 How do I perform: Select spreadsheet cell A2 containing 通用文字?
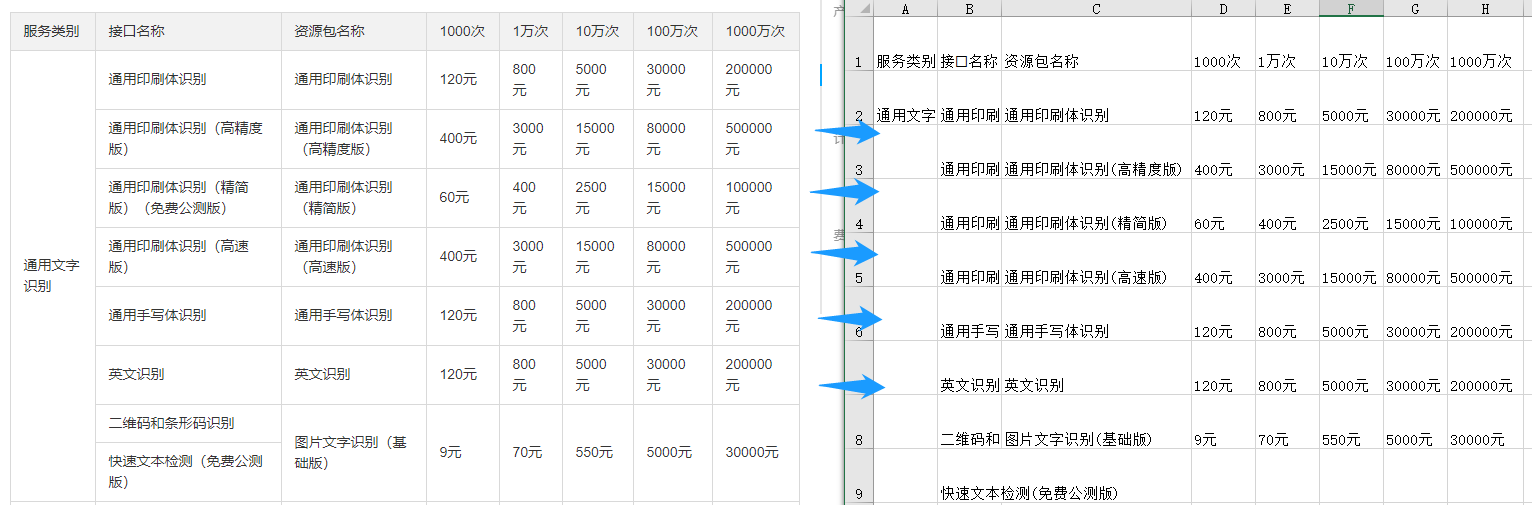point(905,99)
